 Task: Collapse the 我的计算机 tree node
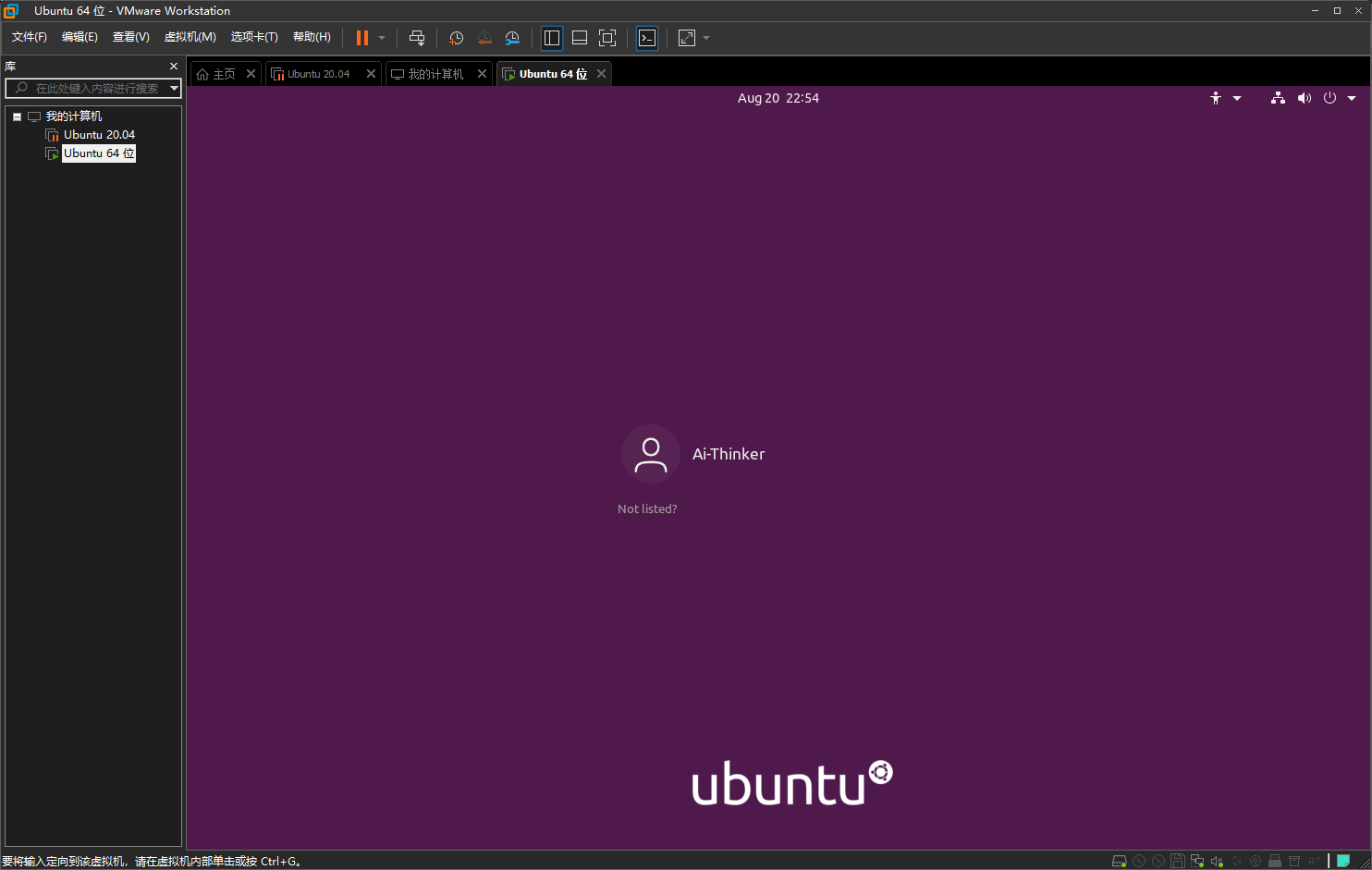[x=17, y=116]
